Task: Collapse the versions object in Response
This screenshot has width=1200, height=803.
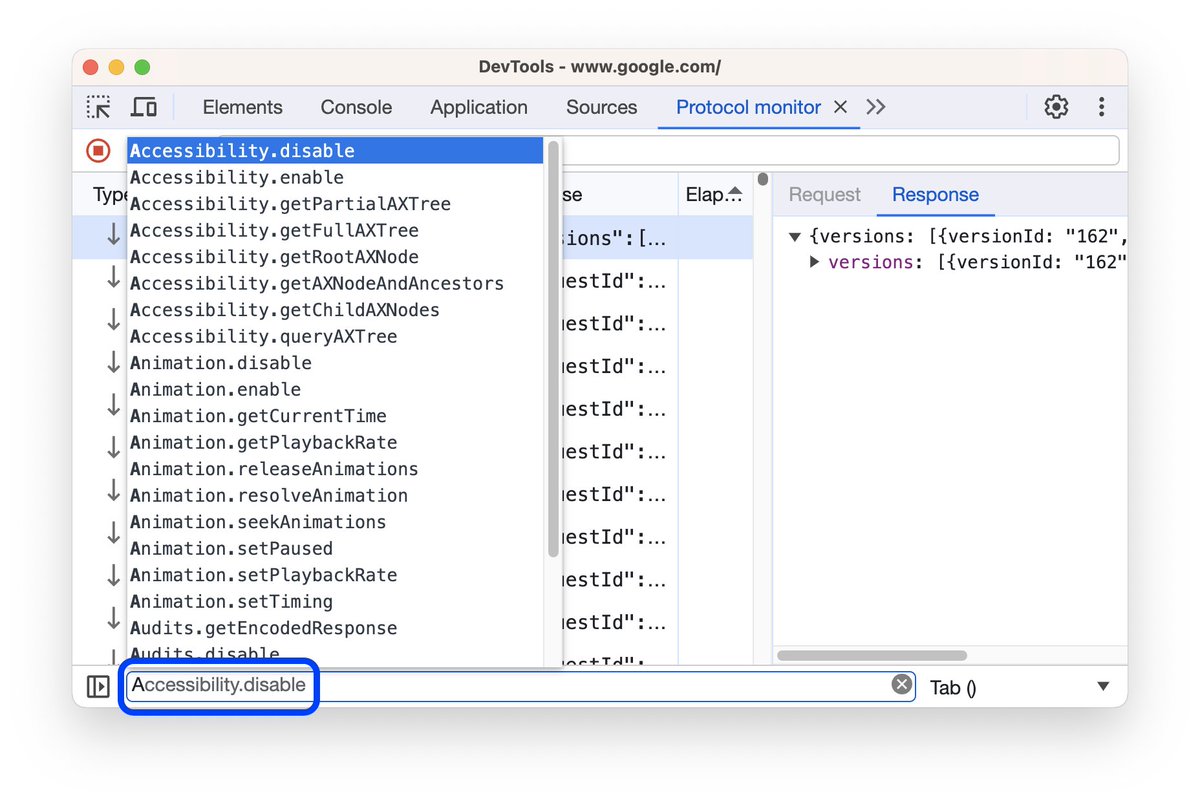Action: tap(794, 236)
